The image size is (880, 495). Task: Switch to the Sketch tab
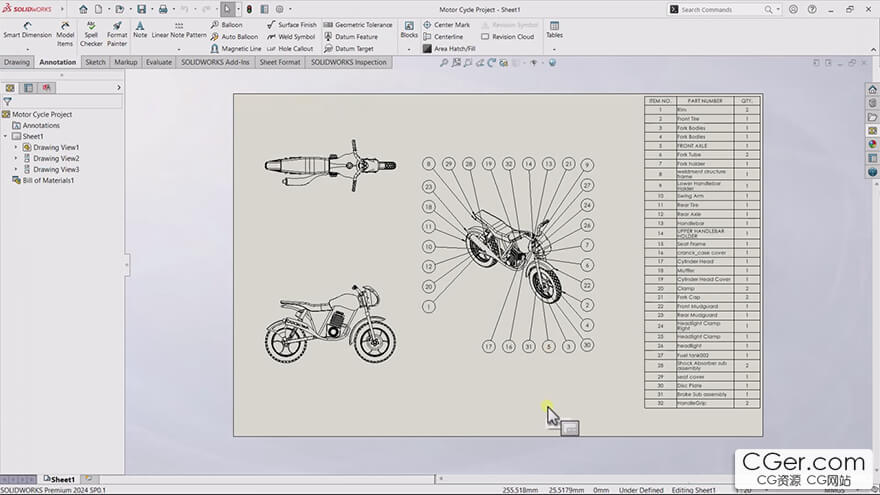pyautogui.click(x=95, y=62)
